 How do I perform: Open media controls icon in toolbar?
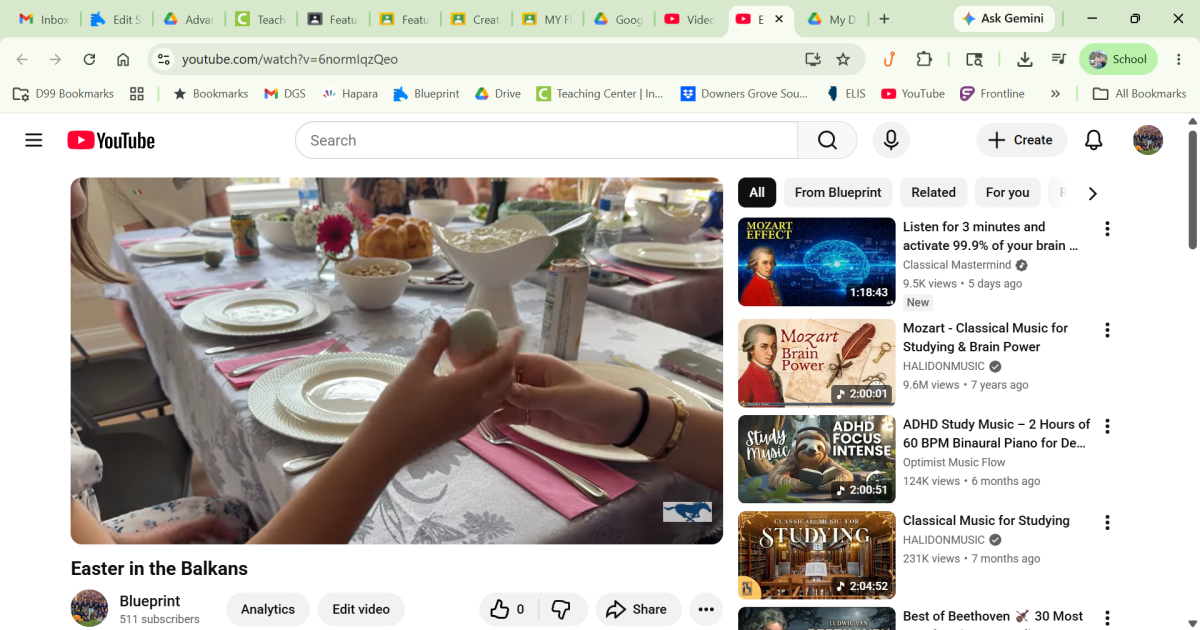(x=1058, y=59)
